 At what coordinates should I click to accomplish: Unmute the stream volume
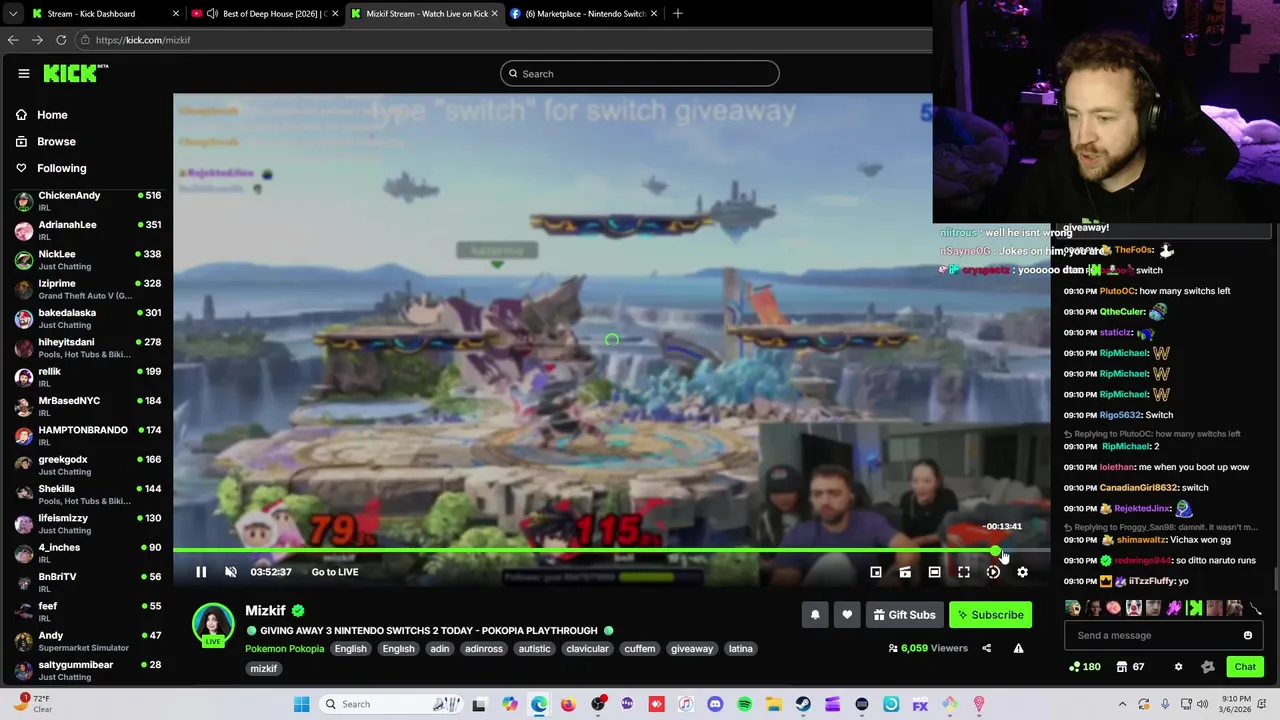(231, 572)
